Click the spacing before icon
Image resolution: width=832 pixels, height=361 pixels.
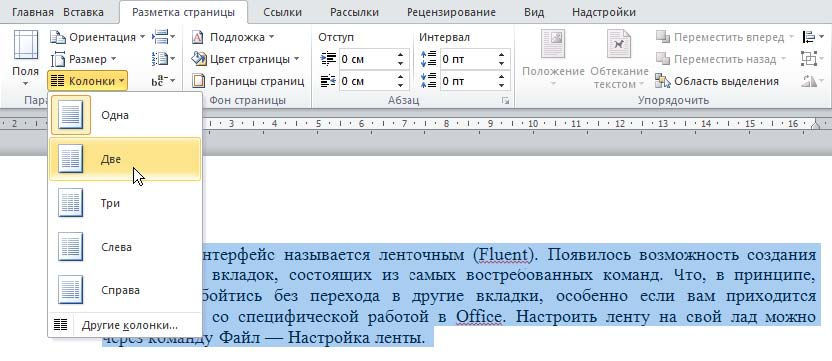(429, 59)
